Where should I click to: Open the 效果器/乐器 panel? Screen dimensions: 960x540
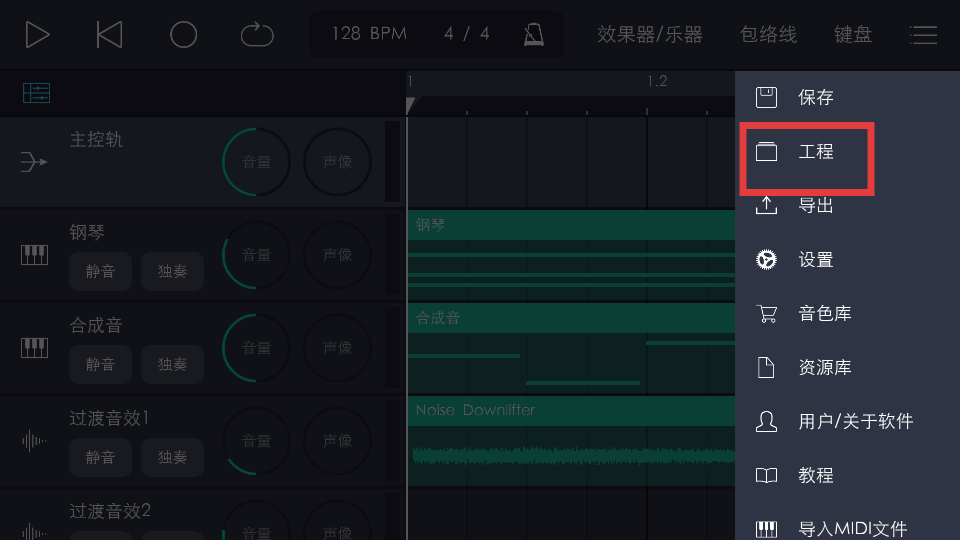(650, 35)
